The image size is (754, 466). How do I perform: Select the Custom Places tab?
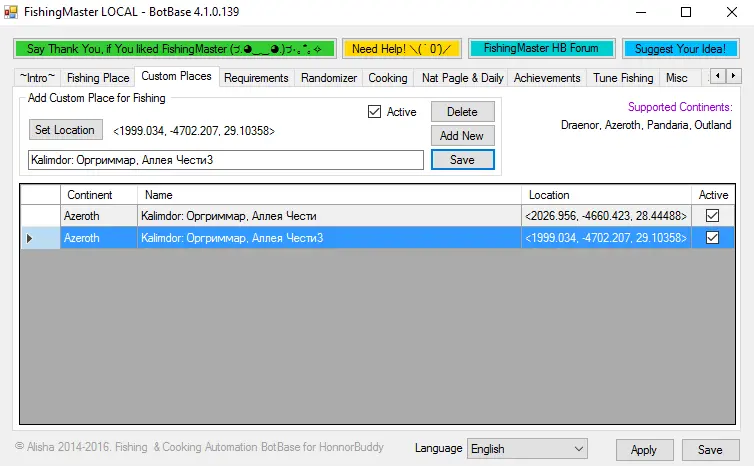[176, 76]
